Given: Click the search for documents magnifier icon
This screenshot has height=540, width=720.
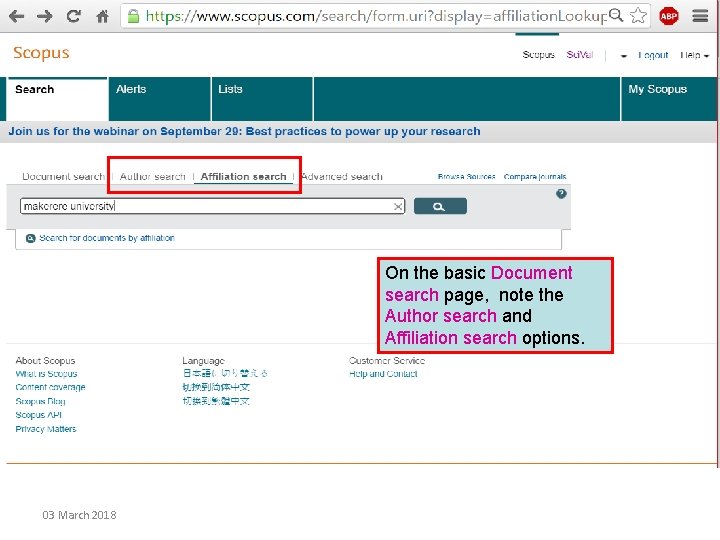Looking at the screenshot, I should click(x=31, y=238).
